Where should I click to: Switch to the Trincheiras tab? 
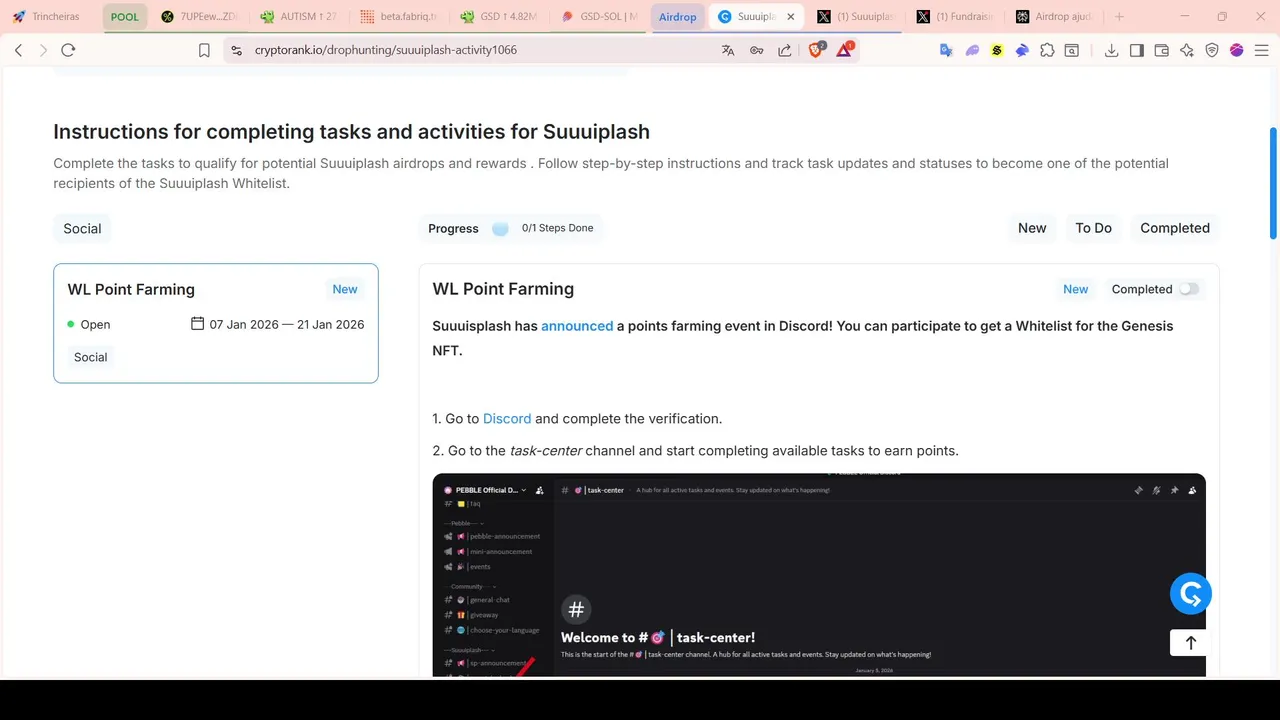[49, 17]
